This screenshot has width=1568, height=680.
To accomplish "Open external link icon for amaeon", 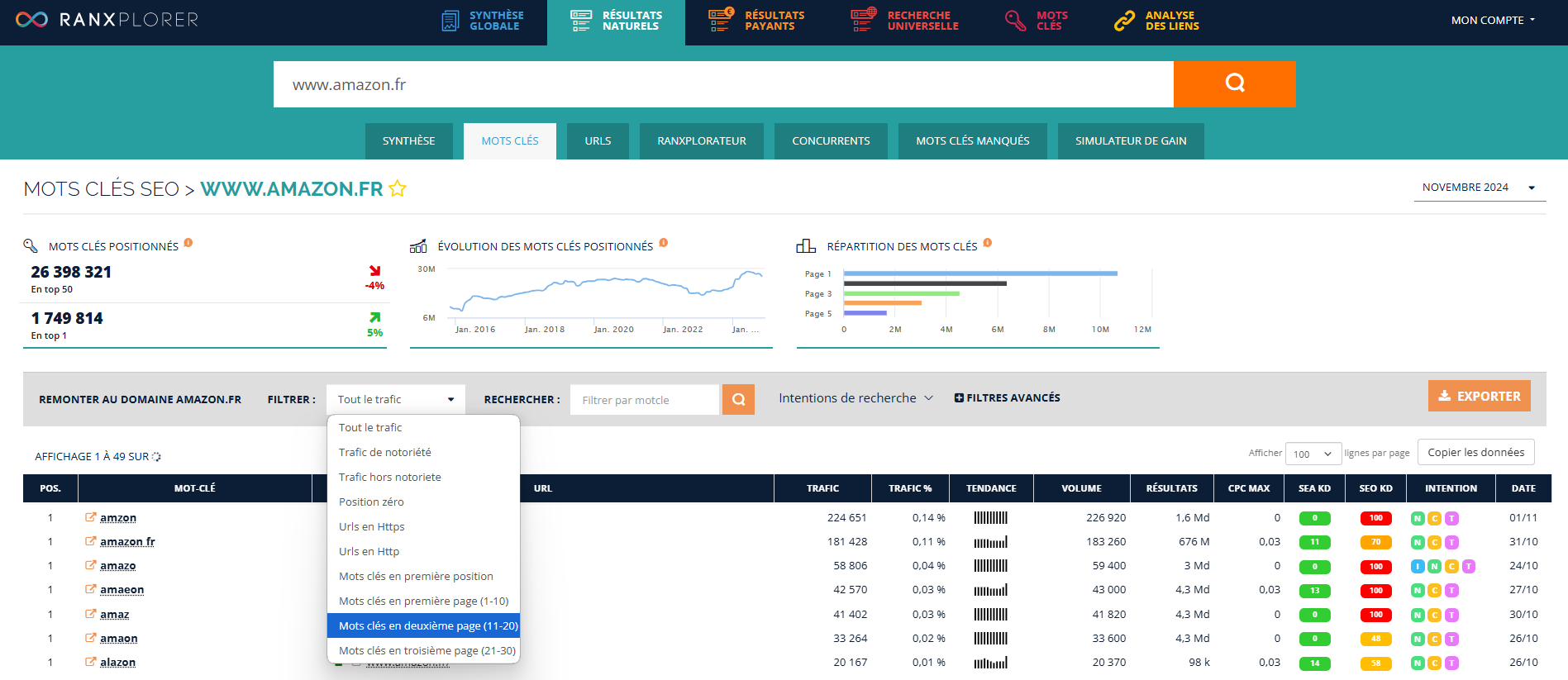I will pyautogui.click(x=90, y=589).
